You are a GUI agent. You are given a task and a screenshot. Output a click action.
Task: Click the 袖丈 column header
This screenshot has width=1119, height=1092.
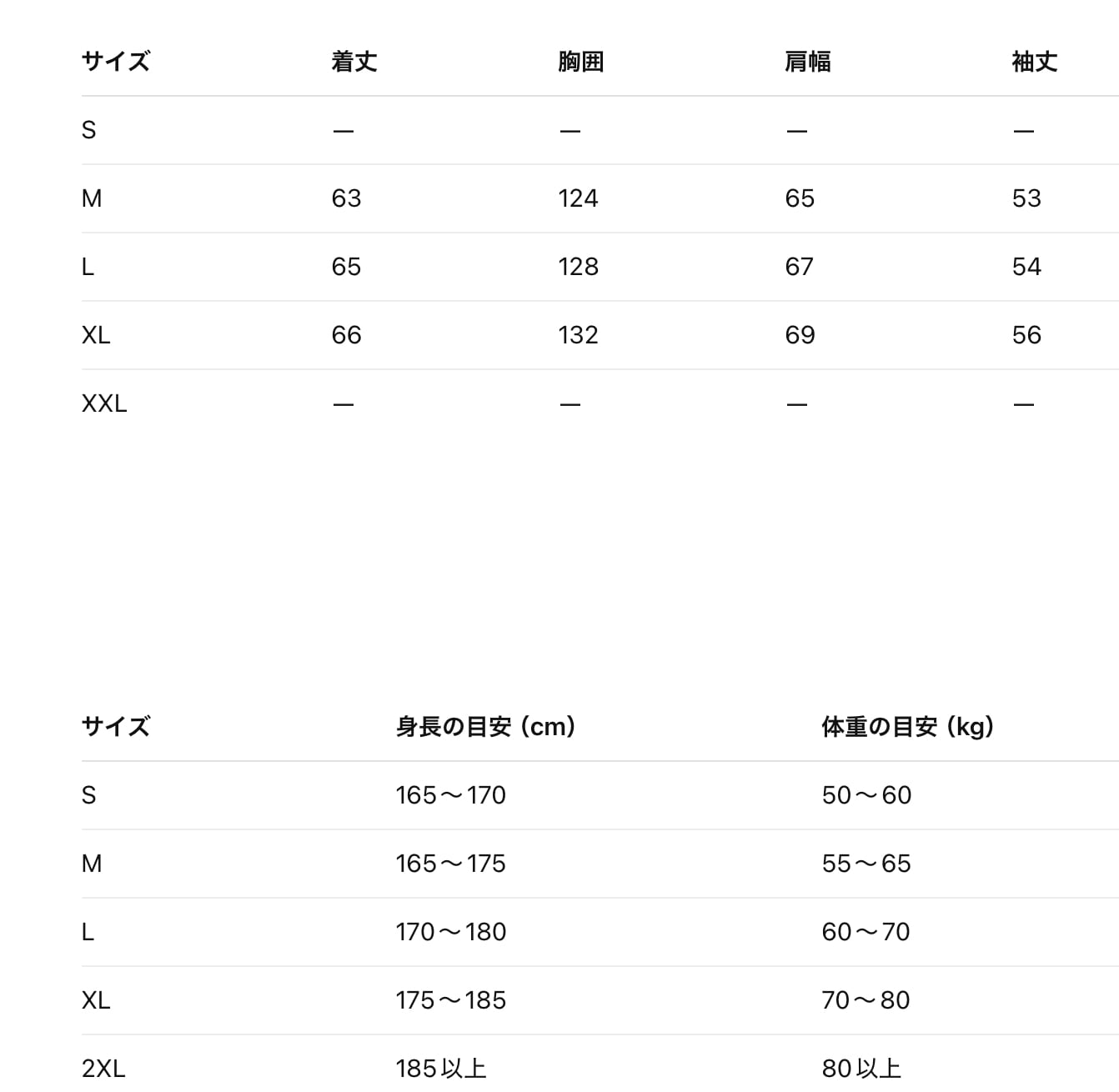click(1034, 62)
